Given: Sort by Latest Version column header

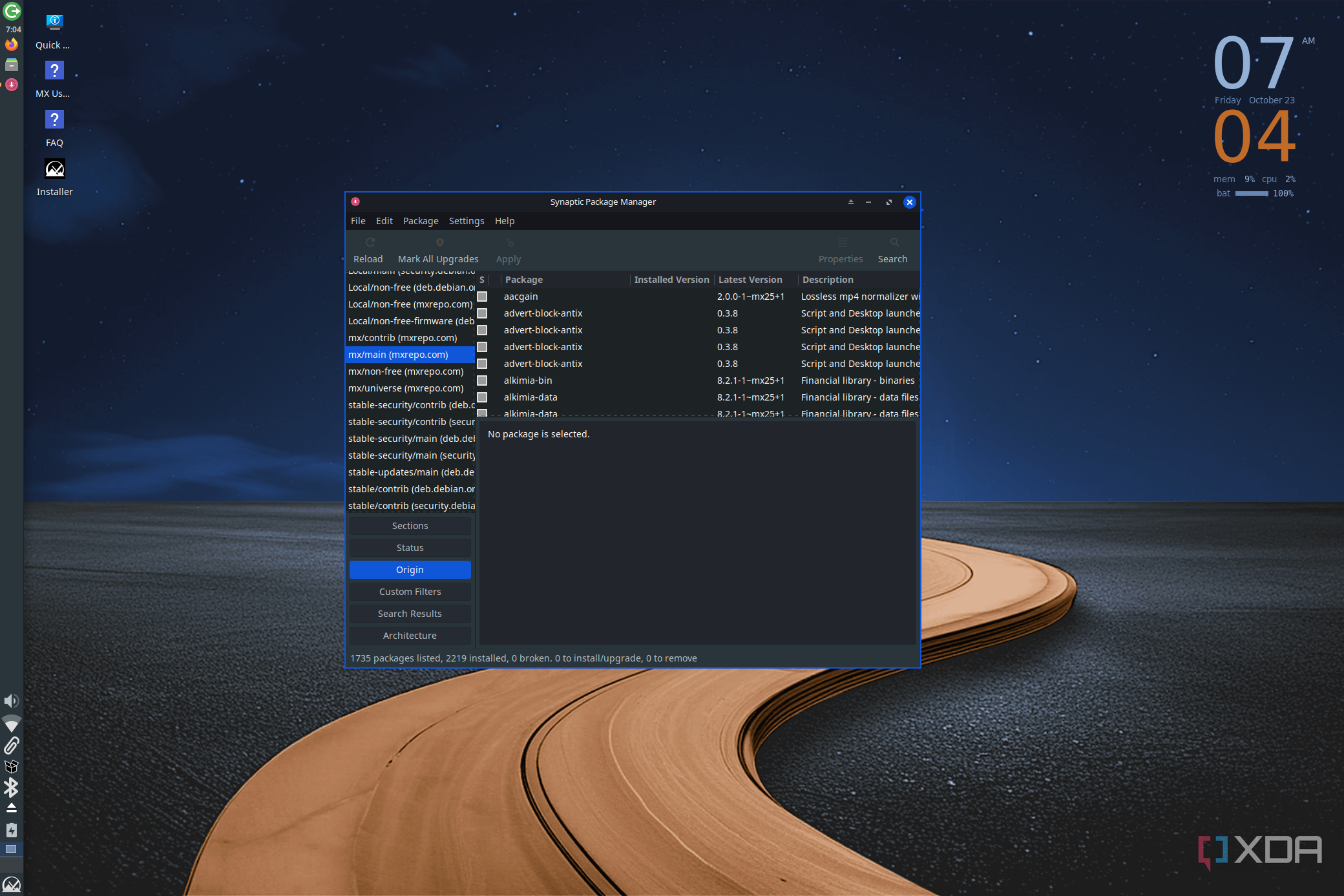Looking at the screenshot, I should click(755, 280).
